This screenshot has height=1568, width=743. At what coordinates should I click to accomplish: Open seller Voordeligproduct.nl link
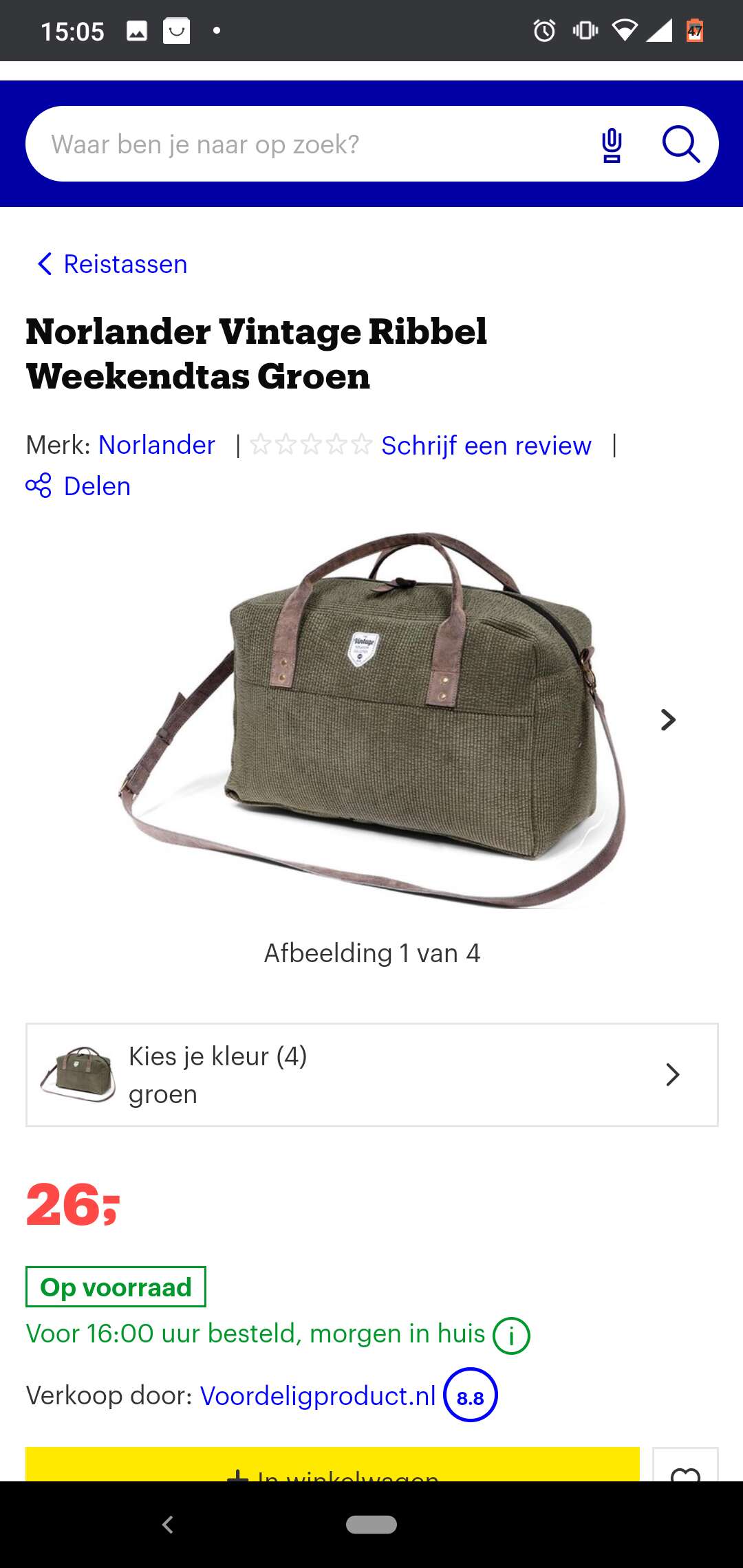pos(318,1396)
